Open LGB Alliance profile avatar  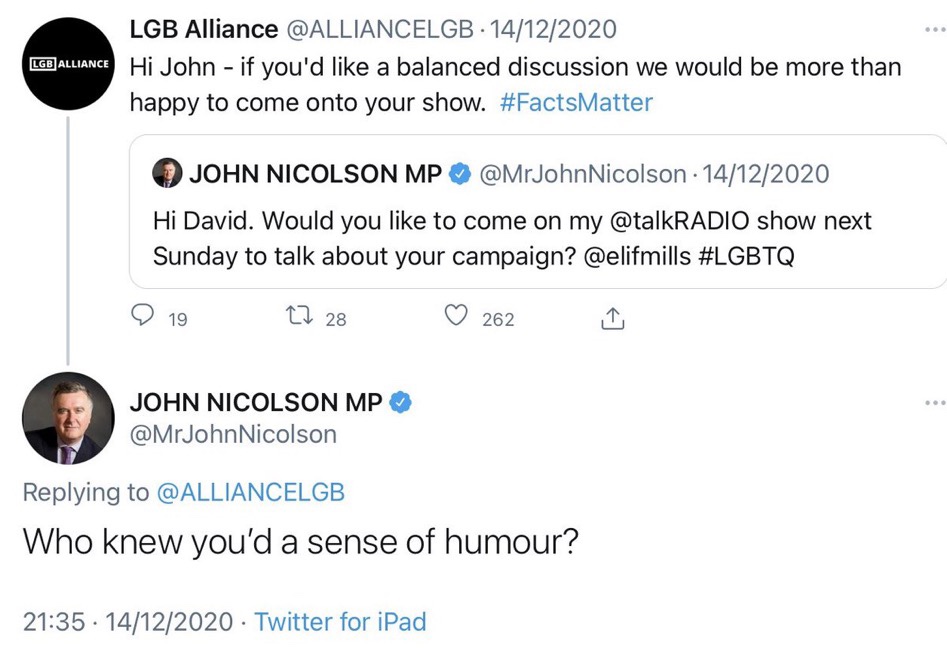(x=69, y=63)
